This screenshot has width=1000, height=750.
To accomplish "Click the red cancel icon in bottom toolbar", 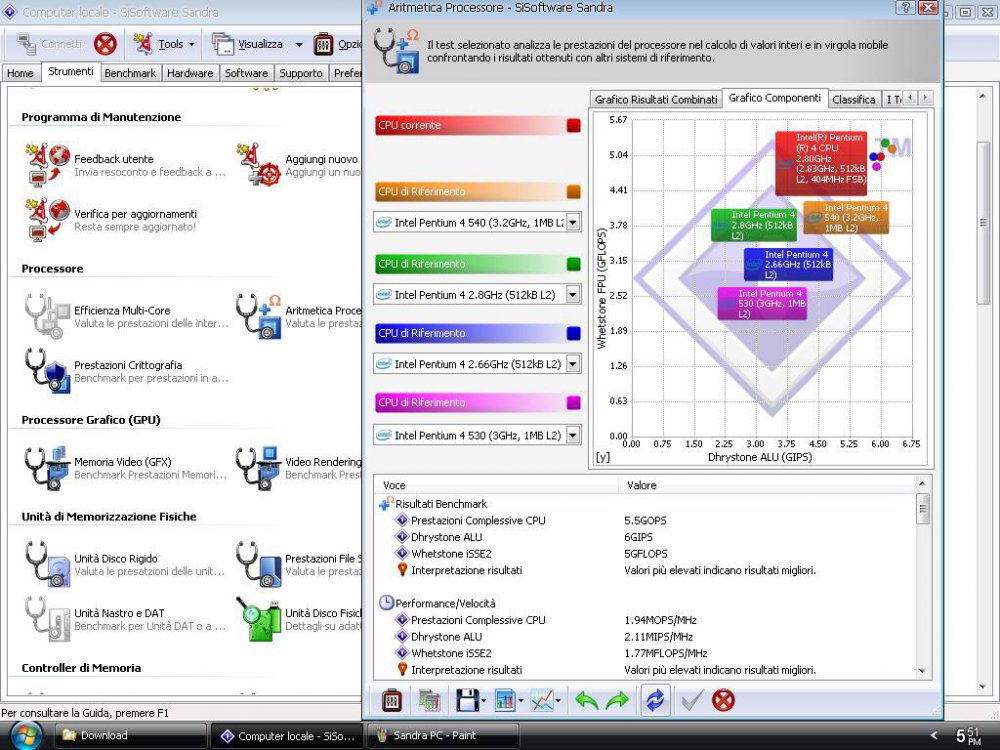I will click(723, 700).
